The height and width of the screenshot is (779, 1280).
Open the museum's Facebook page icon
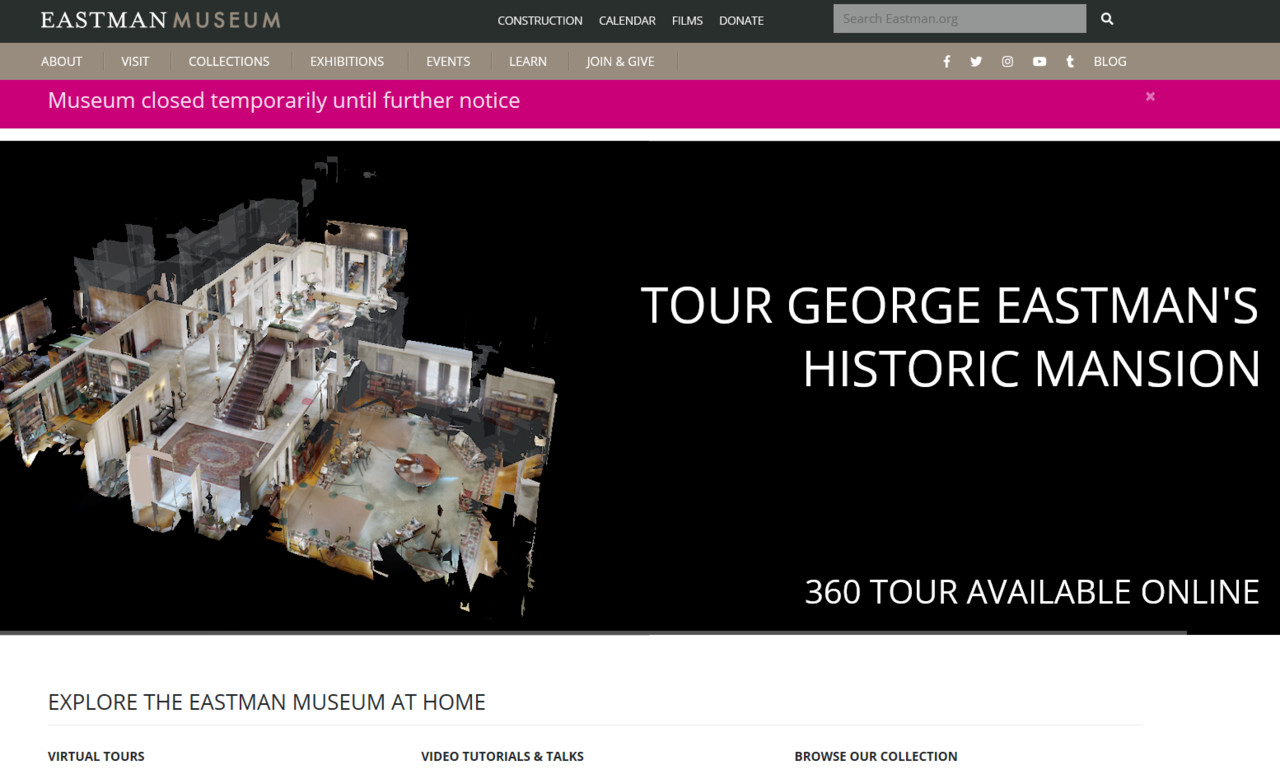click(946, 61)
